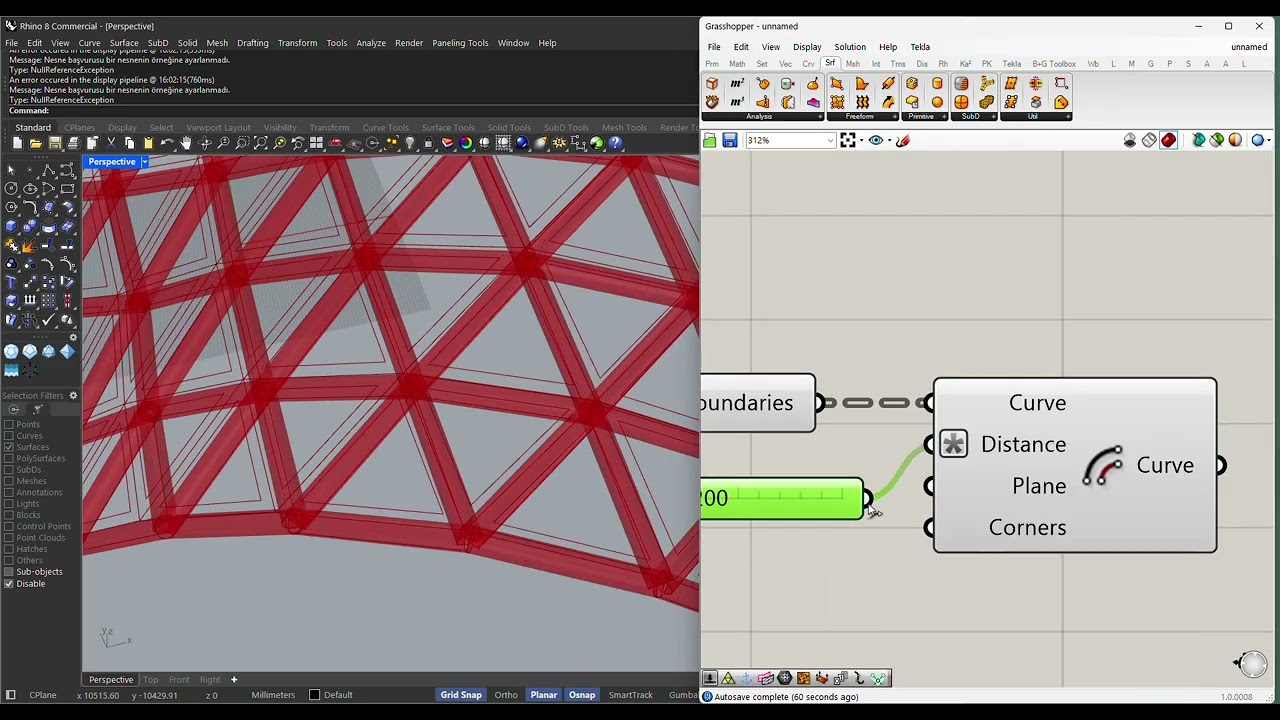
Task: Expand the Freeform panel in Grasshopper ribbon
Action: (x=895, y=117)
